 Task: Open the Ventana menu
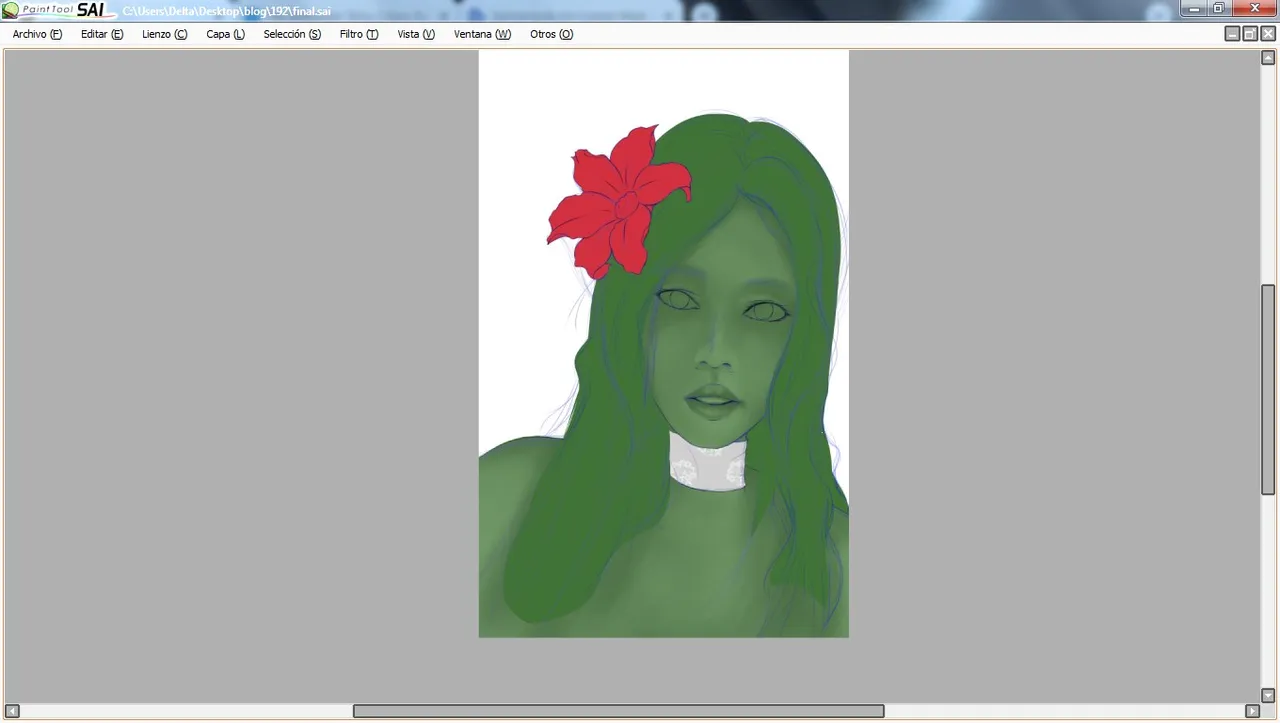click(482, 34)
